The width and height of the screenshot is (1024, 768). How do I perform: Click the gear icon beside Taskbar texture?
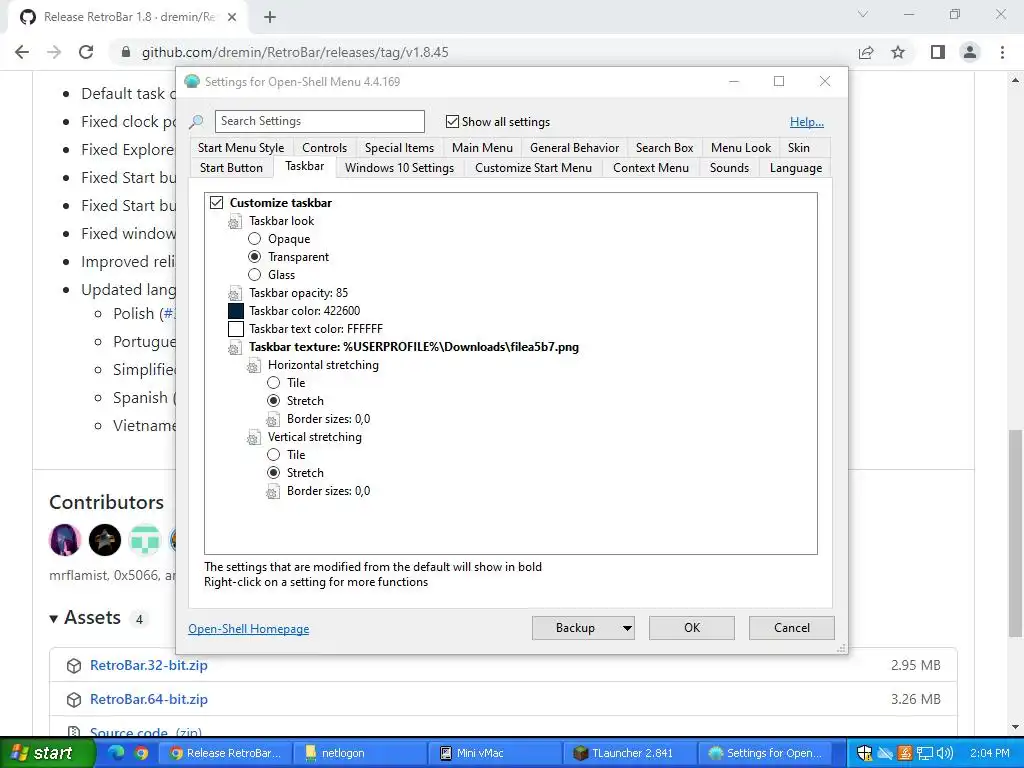tap(234, 347)
